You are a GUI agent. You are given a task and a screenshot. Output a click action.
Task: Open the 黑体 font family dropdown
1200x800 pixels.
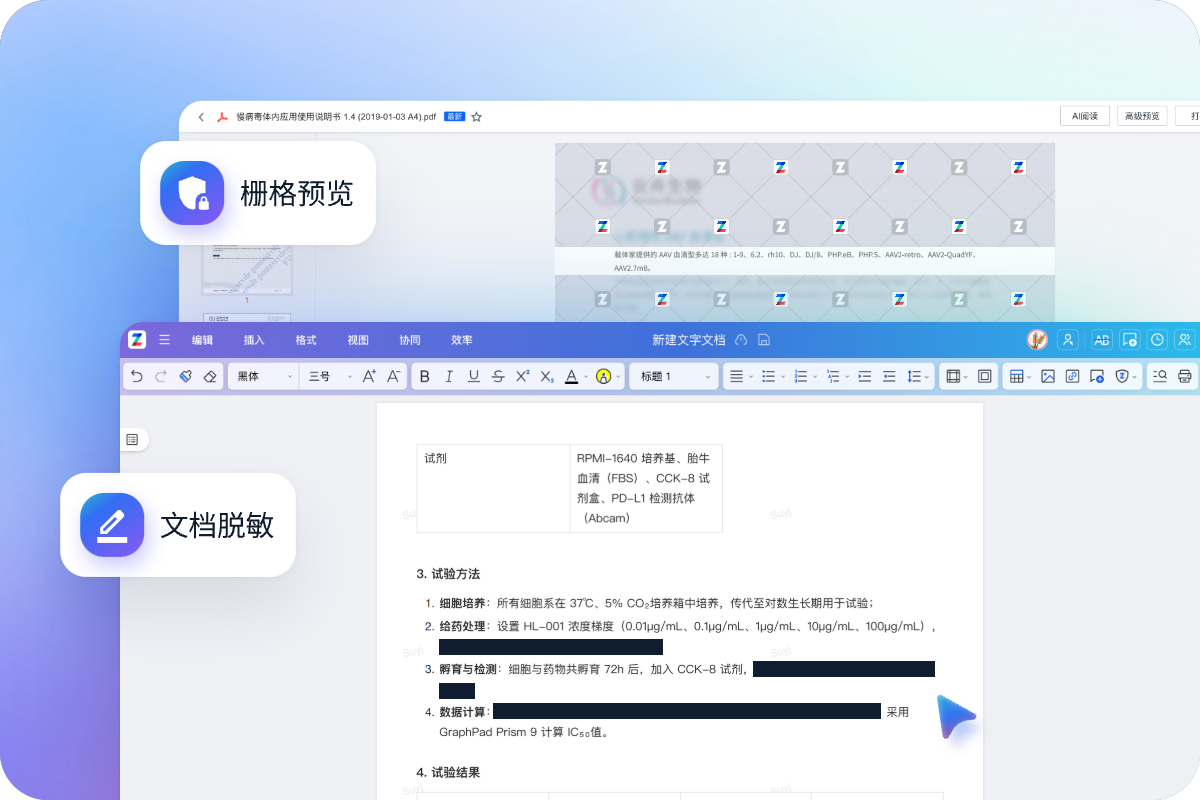click(x=262, y=376)
